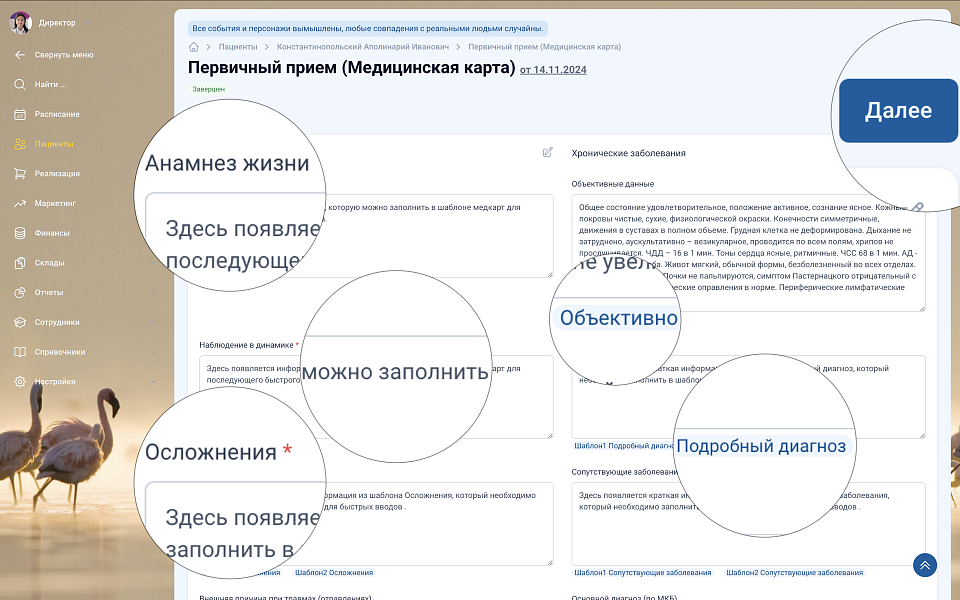The height and width of the screenshot is (600, 960).
Task: Open Сотрудники via the graduation cap icon
Action: (x=20, y=322)
